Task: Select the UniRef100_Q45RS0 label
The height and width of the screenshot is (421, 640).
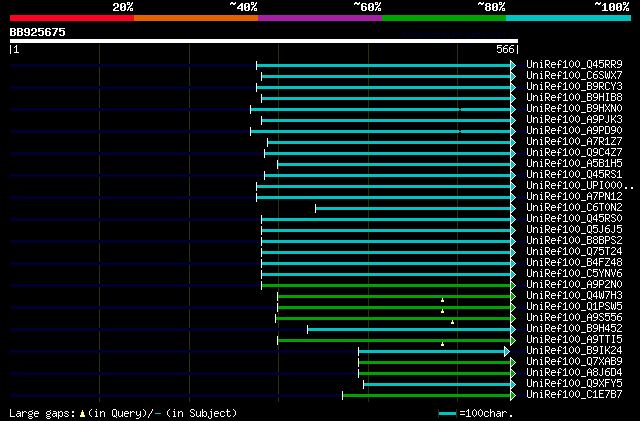Action: pos(574,219)
